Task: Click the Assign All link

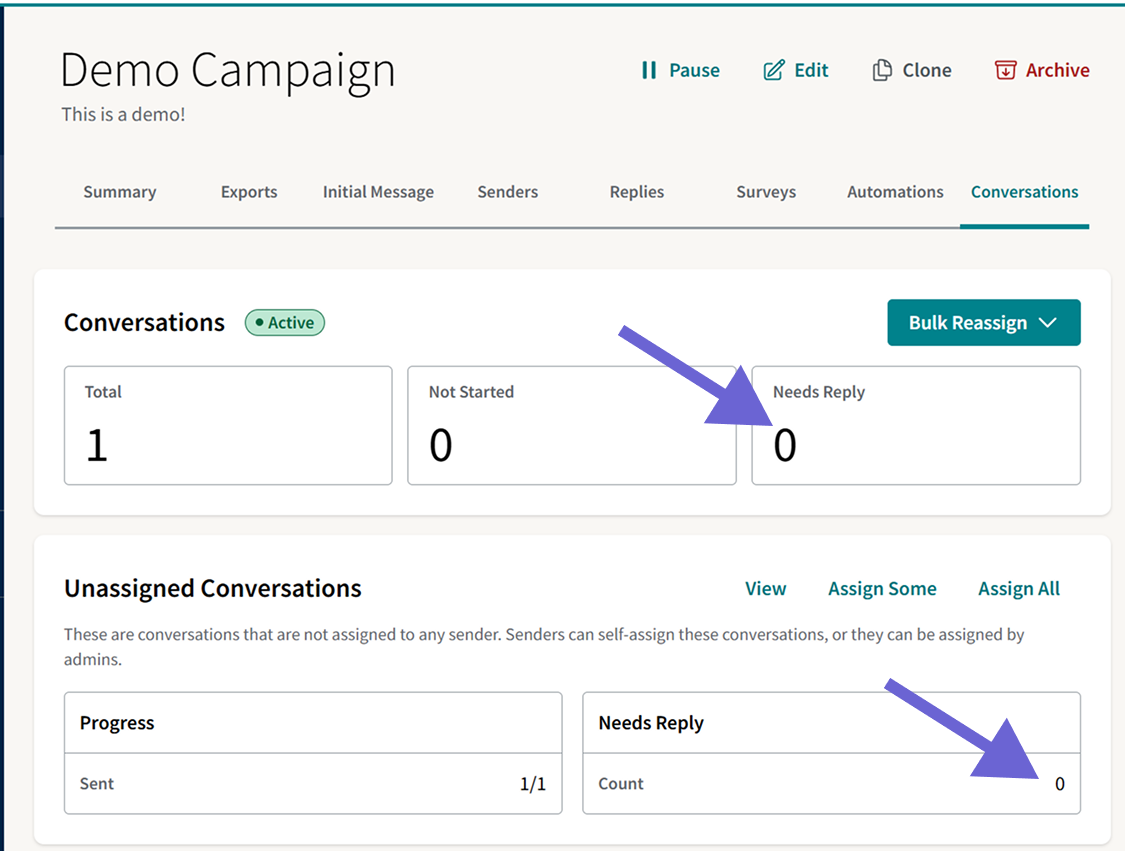Action: click(x=1019, y=589)
